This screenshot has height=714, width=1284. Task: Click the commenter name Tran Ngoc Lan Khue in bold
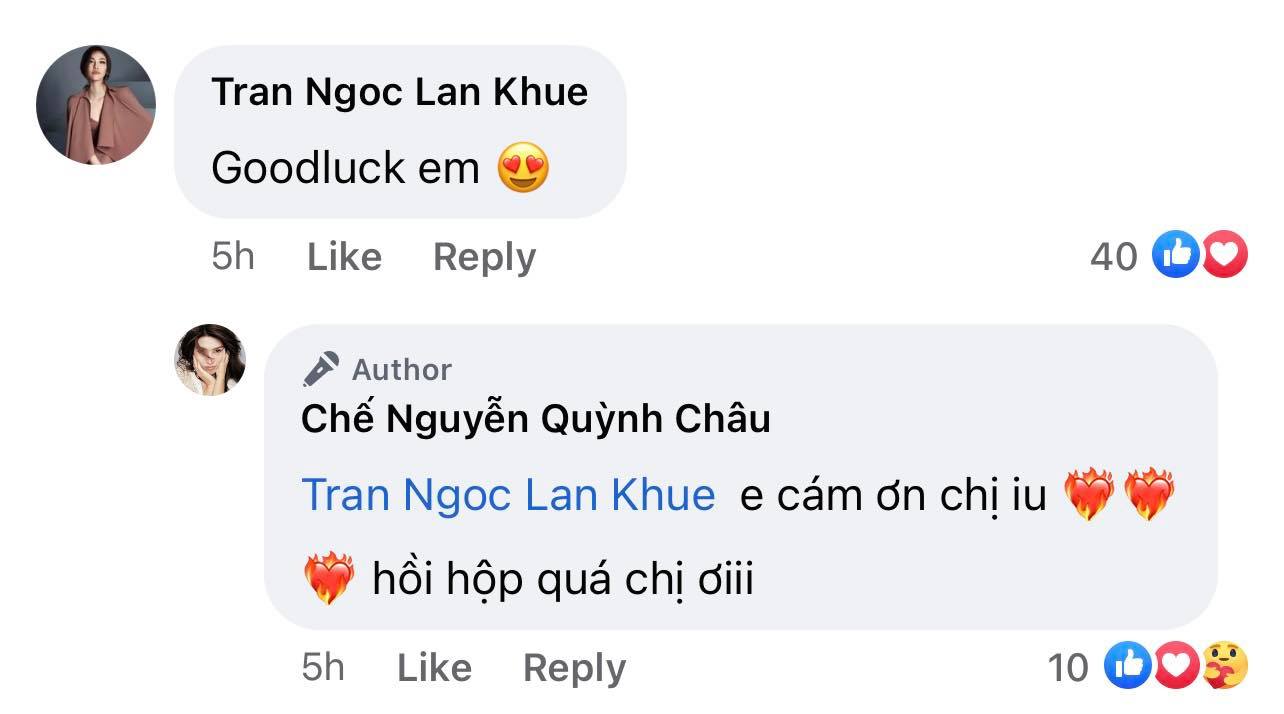tap(399, 92)
